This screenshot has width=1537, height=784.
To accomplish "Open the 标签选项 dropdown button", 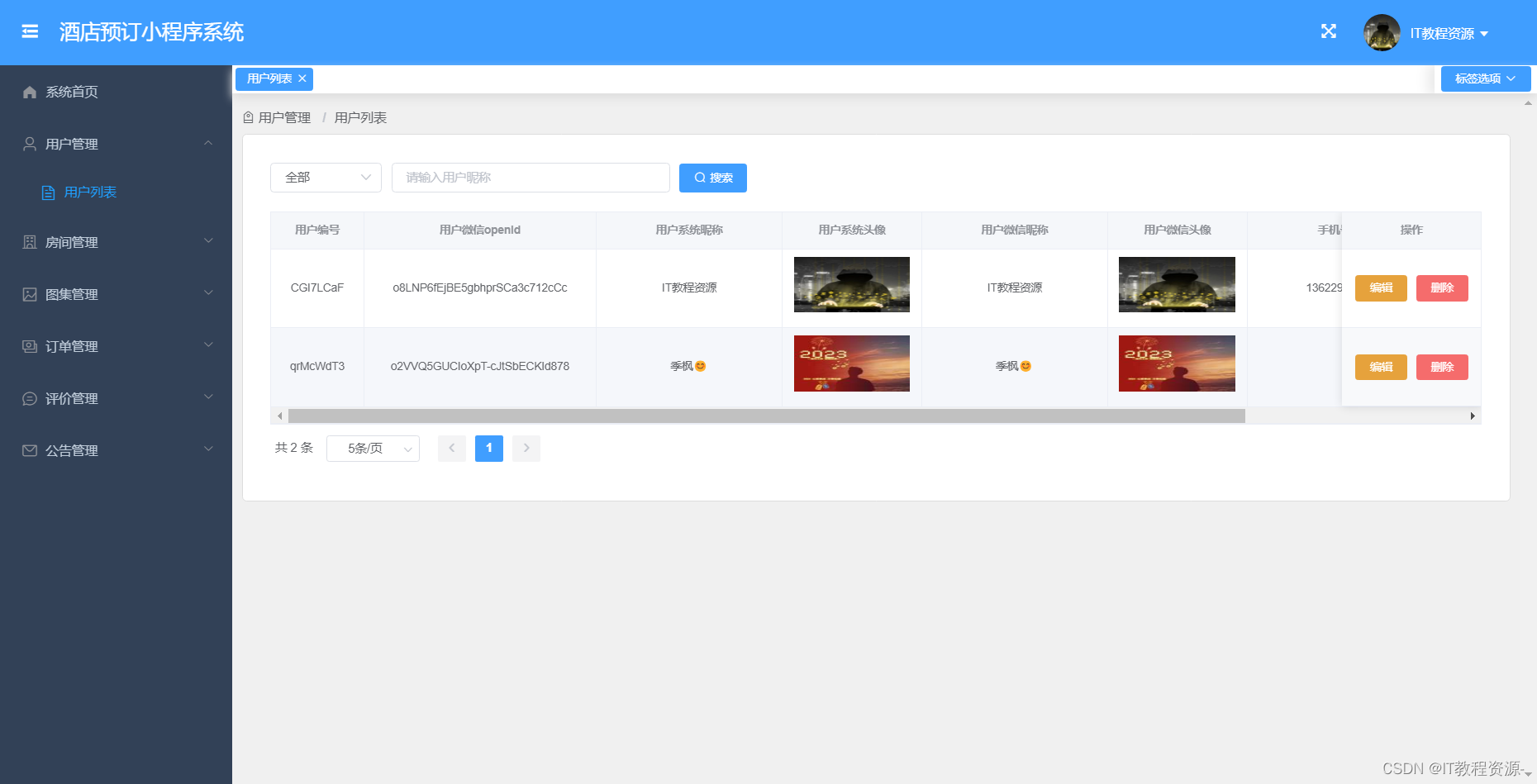I will (x=1486, y=78).
